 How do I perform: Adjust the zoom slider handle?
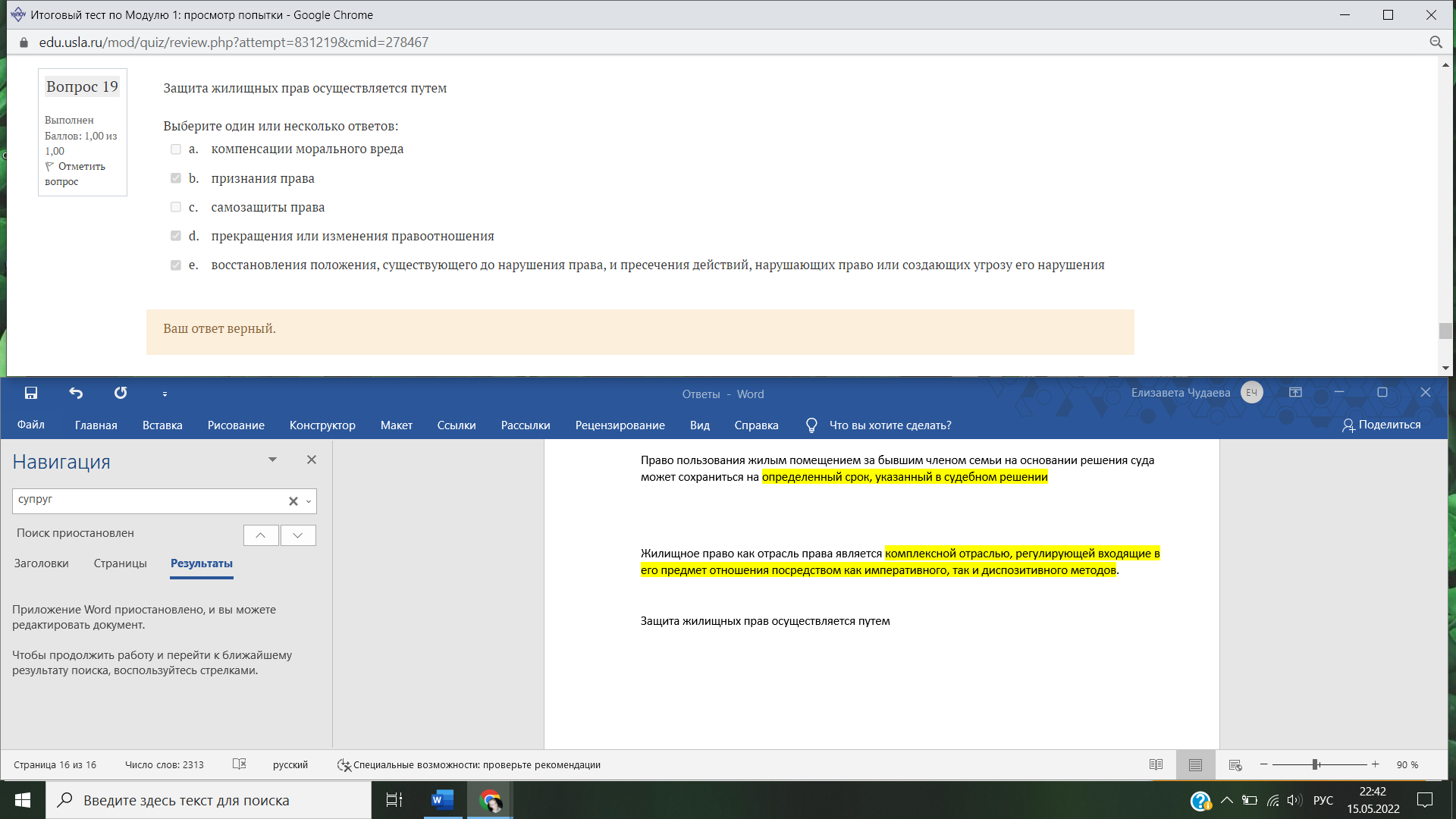[1316, 764]
